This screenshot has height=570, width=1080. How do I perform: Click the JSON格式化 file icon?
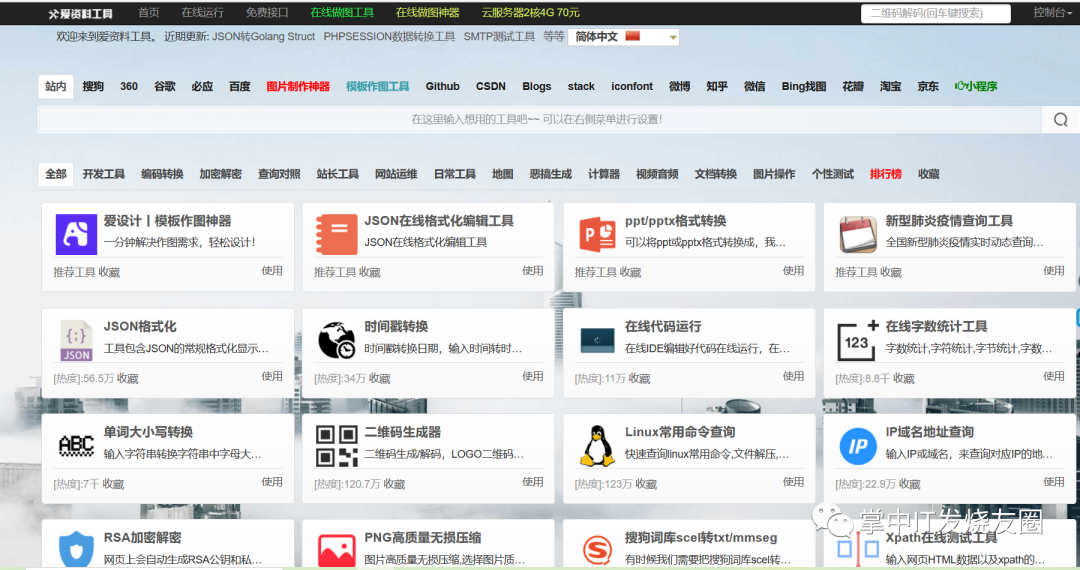[76, 341]
